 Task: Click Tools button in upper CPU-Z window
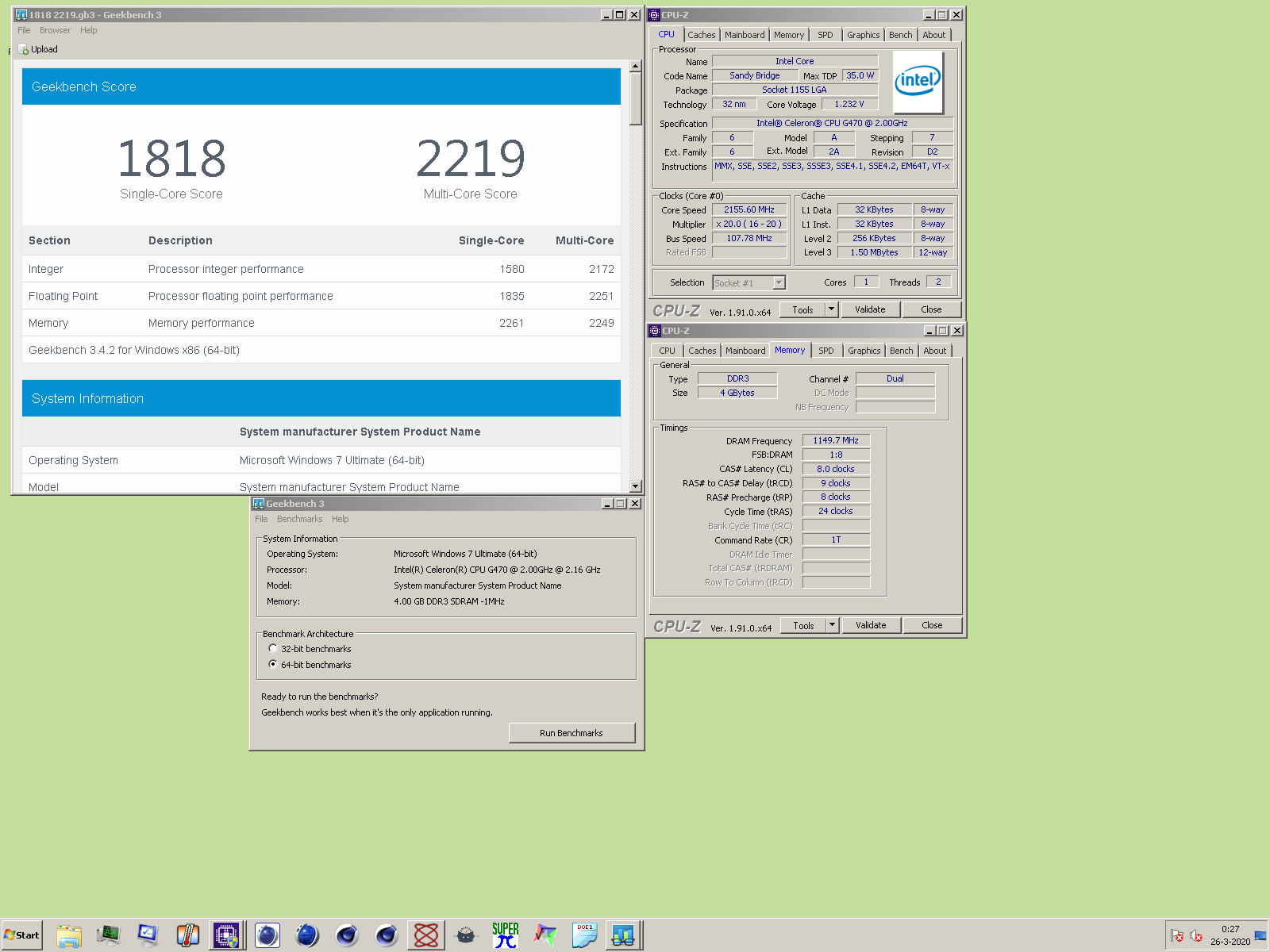[803, 309]
